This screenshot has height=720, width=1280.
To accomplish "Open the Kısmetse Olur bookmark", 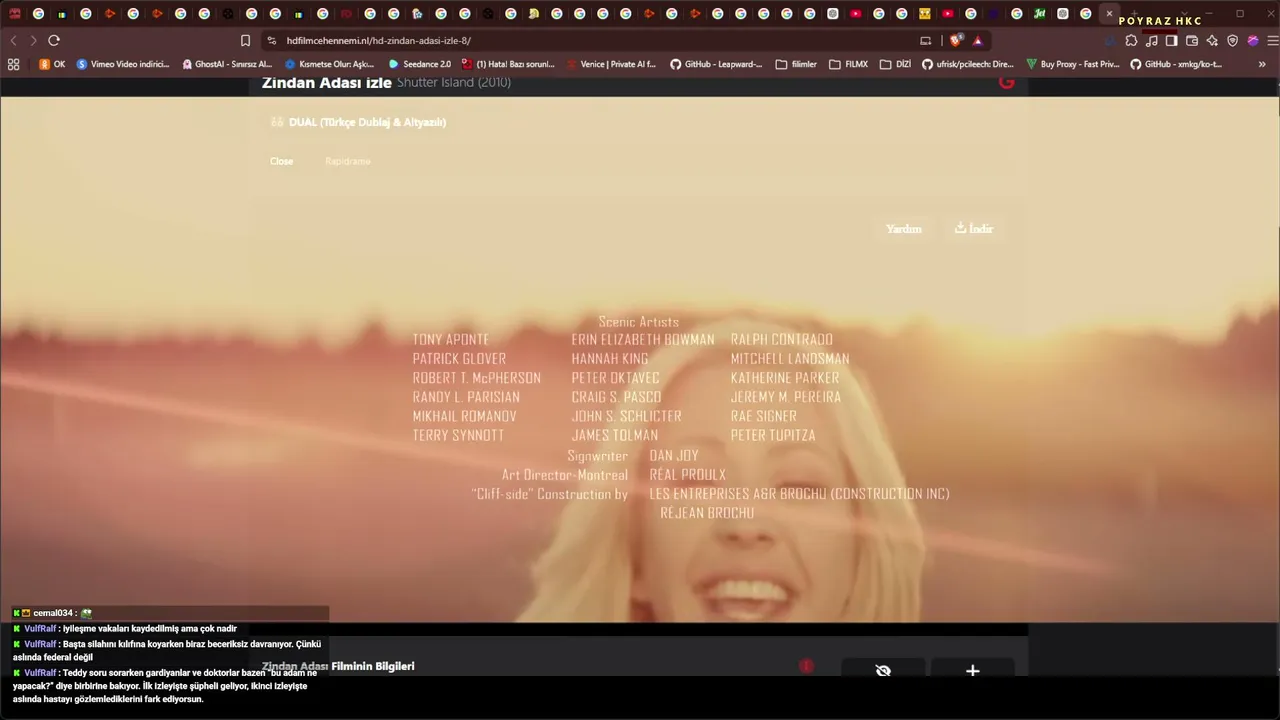I will (329, 64).
